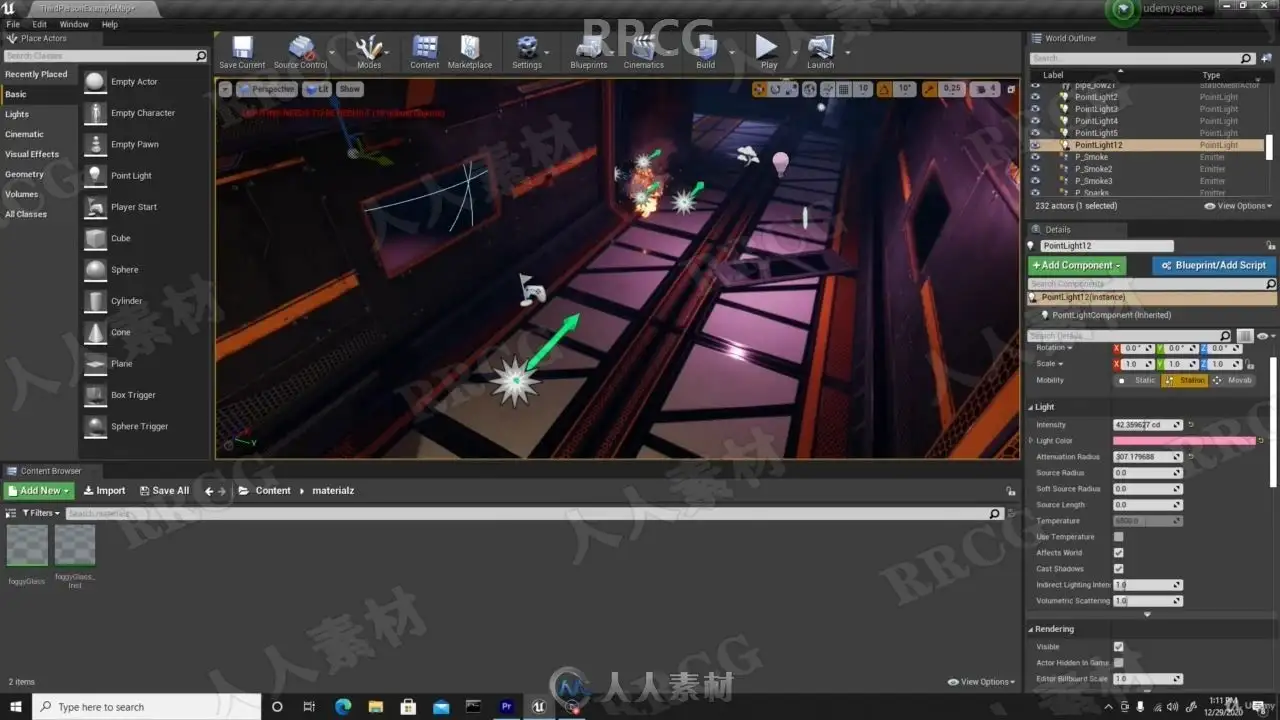This screenshot has height=720, width=1280.
Task: Open the File menu
Action: point(13,24)
